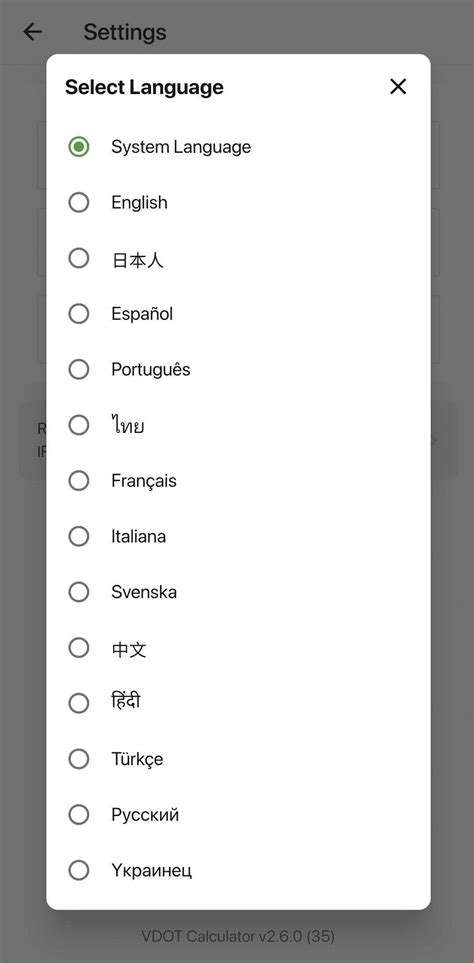Close the Select Language dialog
Image resolution: width=474 pixels, height=963 pixels.
click(398, 87)
